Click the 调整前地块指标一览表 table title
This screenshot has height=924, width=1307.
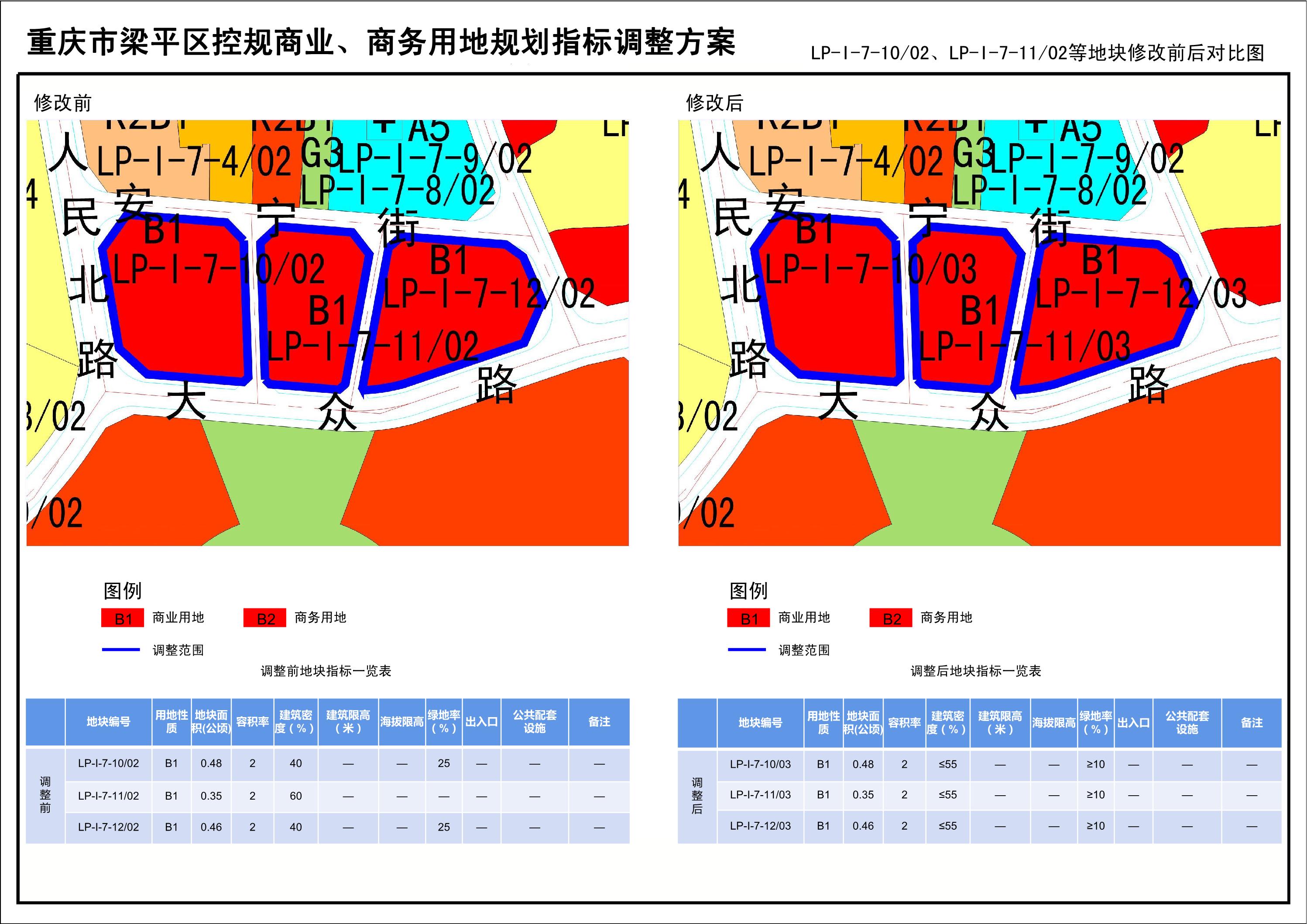(x=326, y=671)
